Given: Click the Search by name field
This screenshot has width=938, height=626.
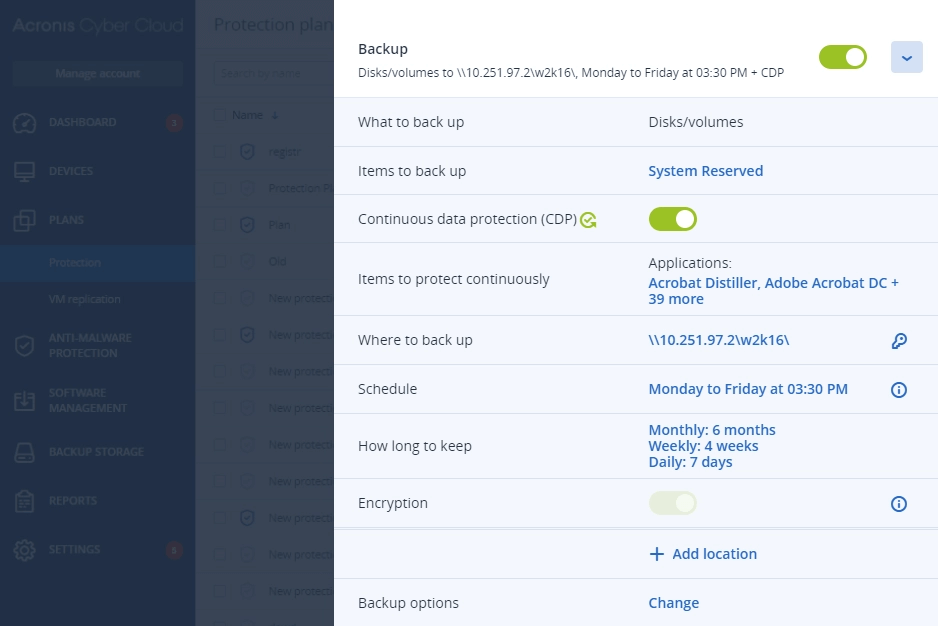Looking at the screenshot, I should click(x=274, y=74).
